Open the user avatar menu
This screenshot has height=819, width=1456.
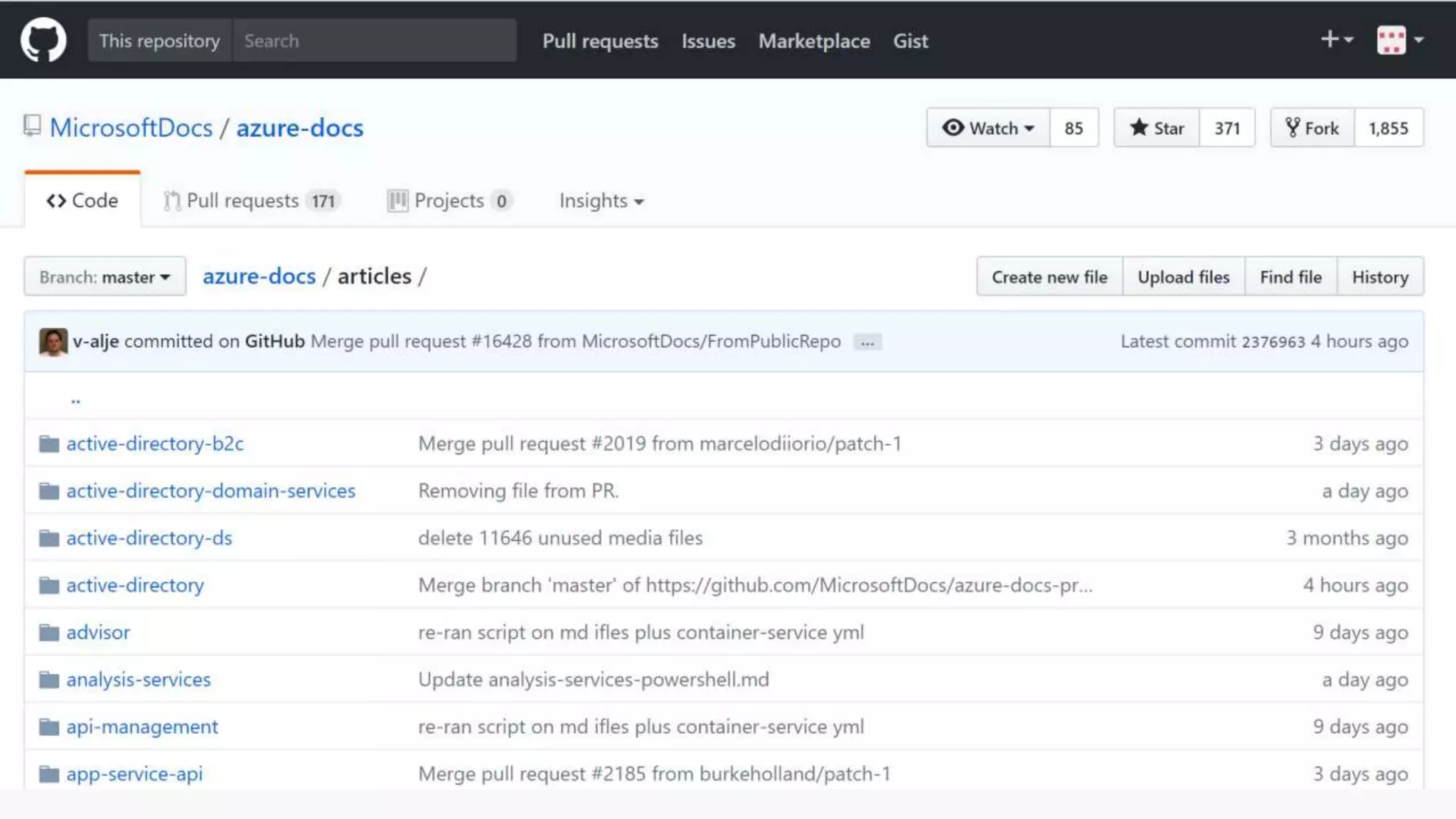pos(1399,40)
